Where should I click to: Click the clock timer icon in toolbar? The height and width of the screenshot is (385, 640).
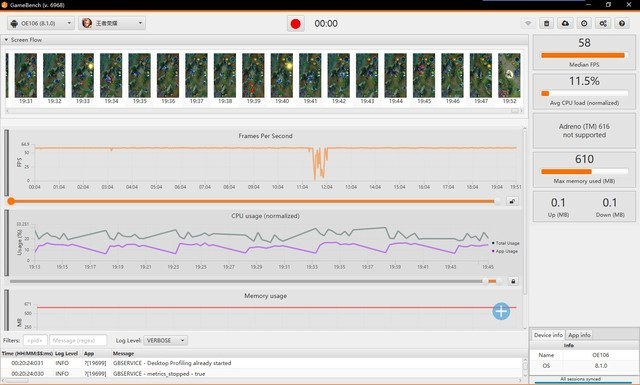pyautogui.click(x=584, y=23)
